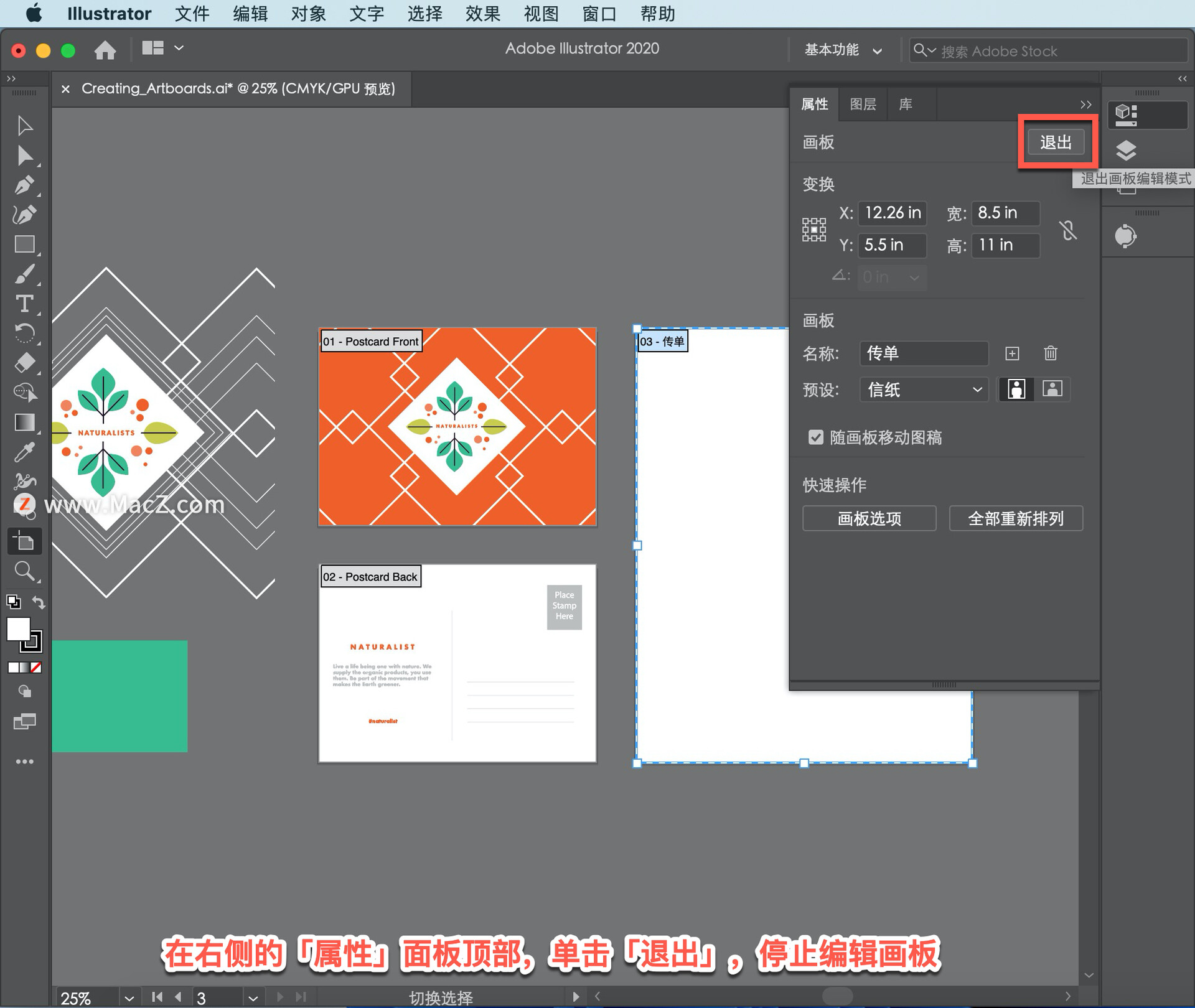Select the Rotate tool

[x=25, y=334]
